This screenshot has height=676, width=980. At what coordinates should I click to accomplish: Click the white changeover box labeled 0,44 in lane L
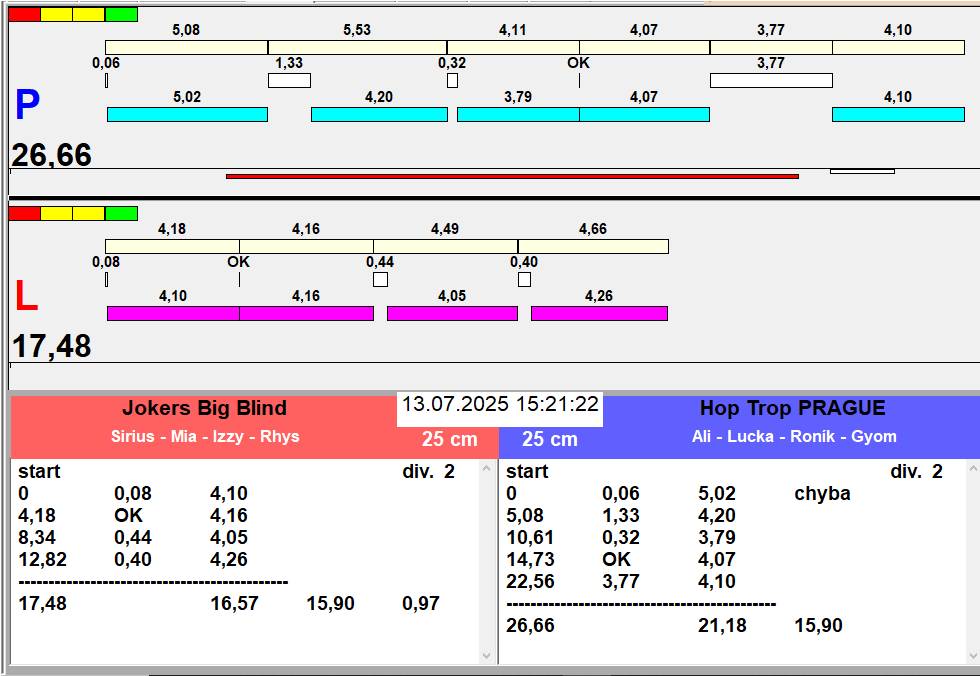(x=381, y=279)
